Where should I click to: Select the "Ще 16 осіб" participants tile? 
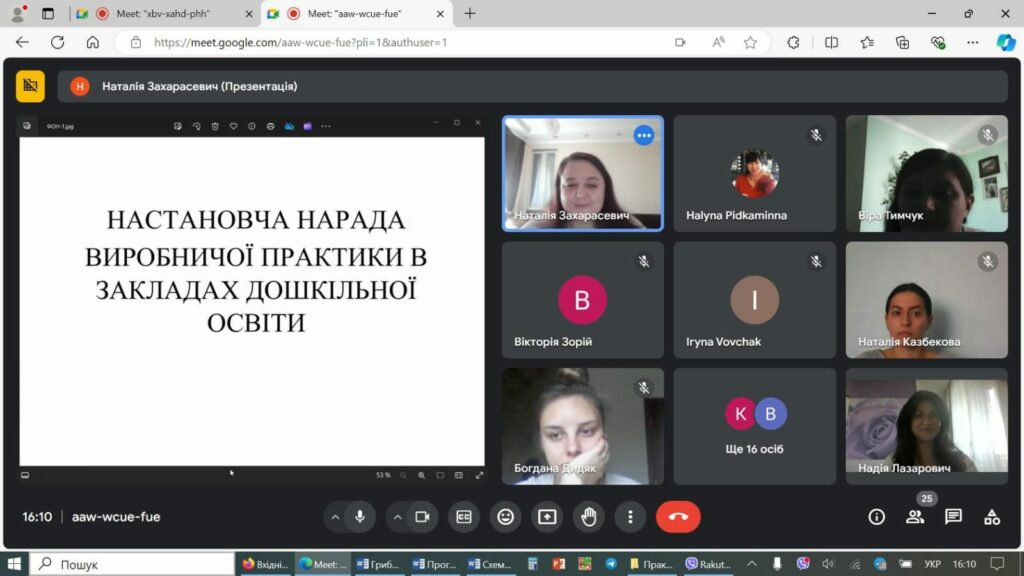coord(754,426)
